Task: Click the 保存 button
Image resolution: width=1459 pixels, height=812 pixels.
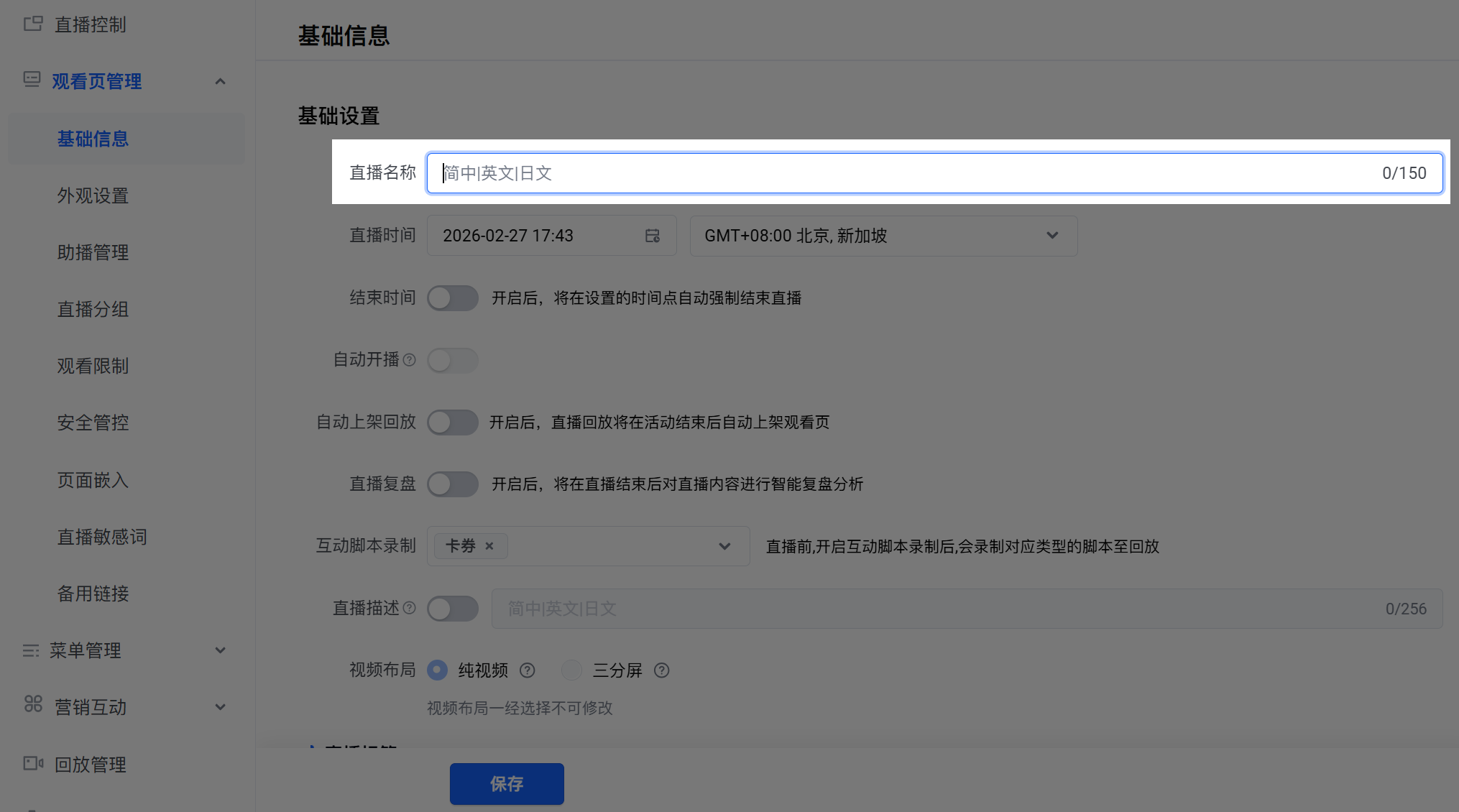Action: [x=507, y=783]
